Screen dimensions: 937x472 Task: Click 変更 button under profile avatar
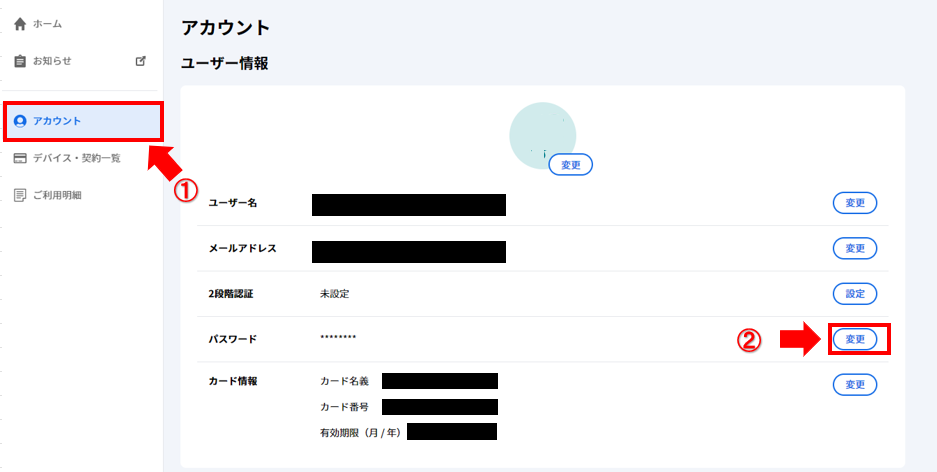[x=571, y=165]
